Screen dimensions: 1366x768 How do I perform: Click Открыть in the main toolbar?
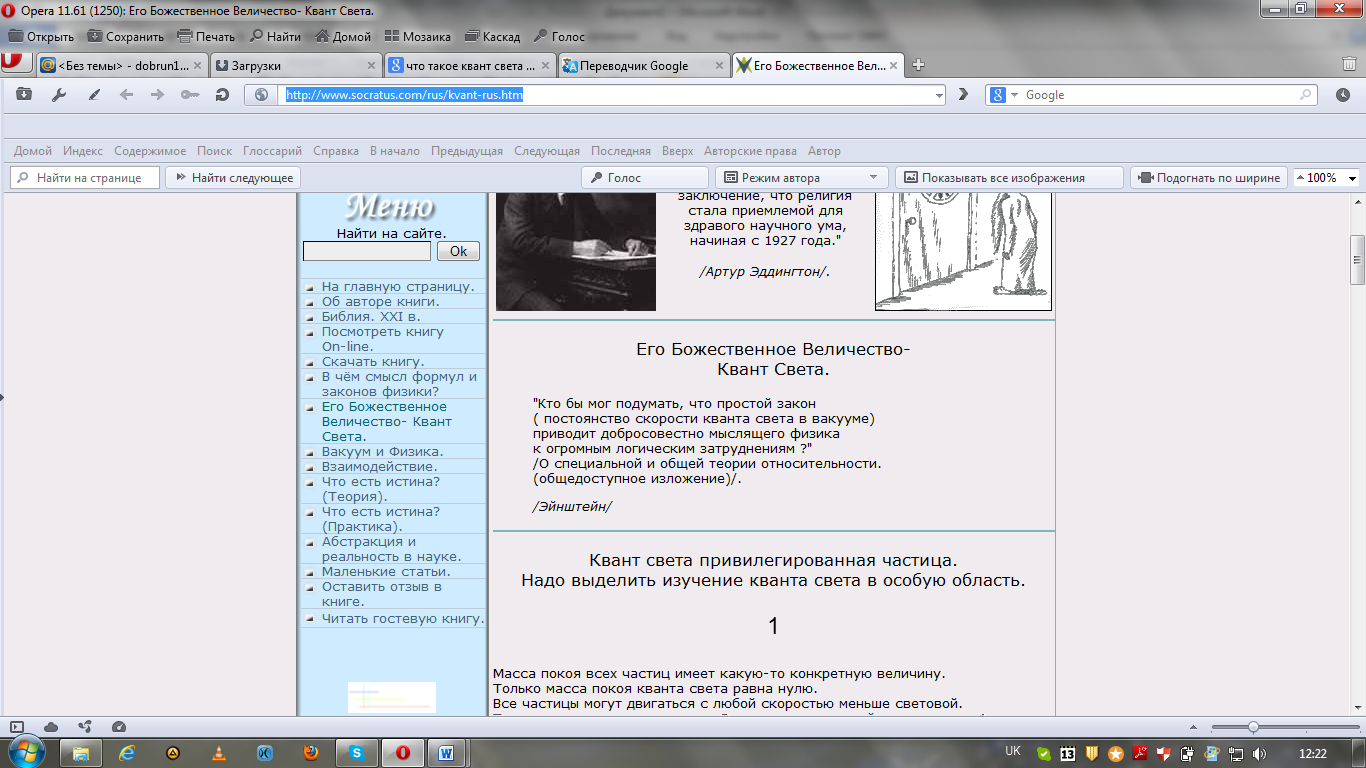41,36
